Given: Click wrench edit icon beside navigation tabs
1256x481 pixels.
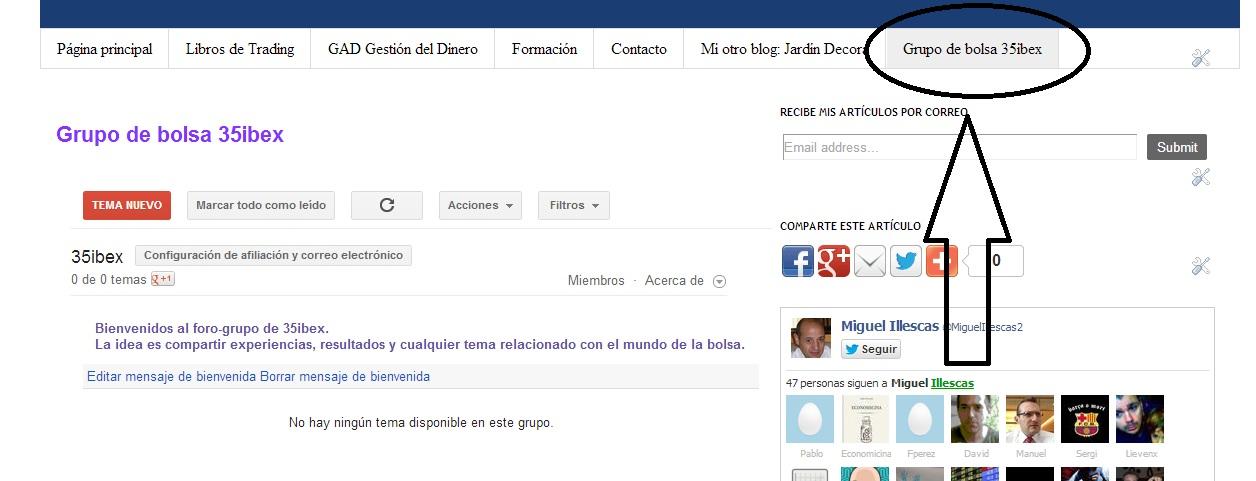Looking at the screenshot, I should [1201, 58].
